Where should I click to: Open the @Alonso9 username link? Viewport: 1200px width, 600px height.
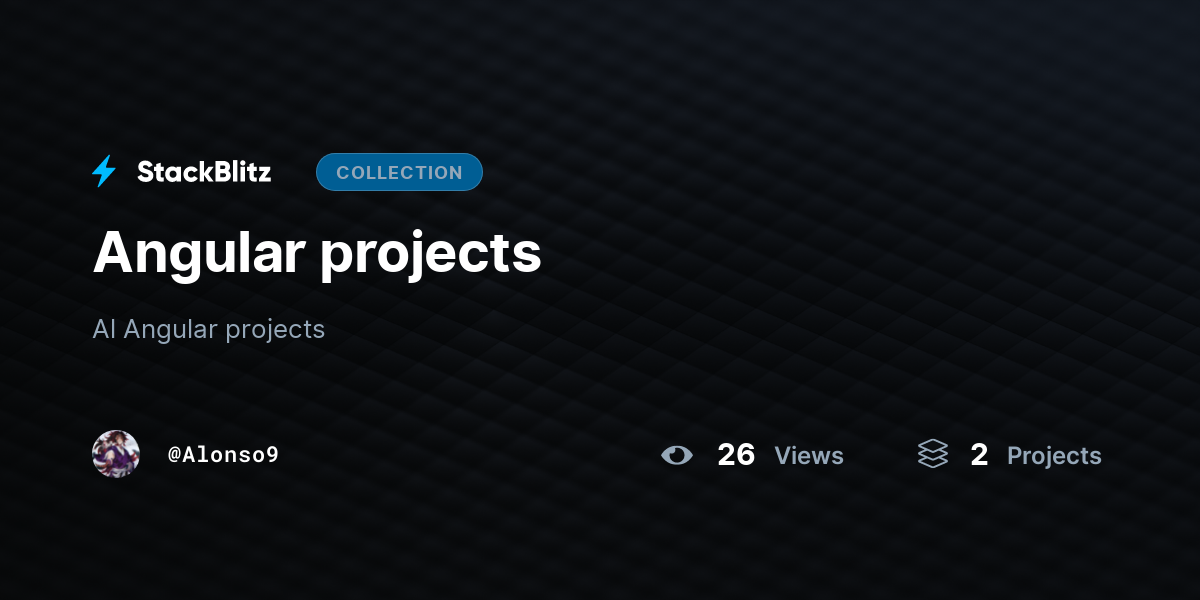point(223,455)
